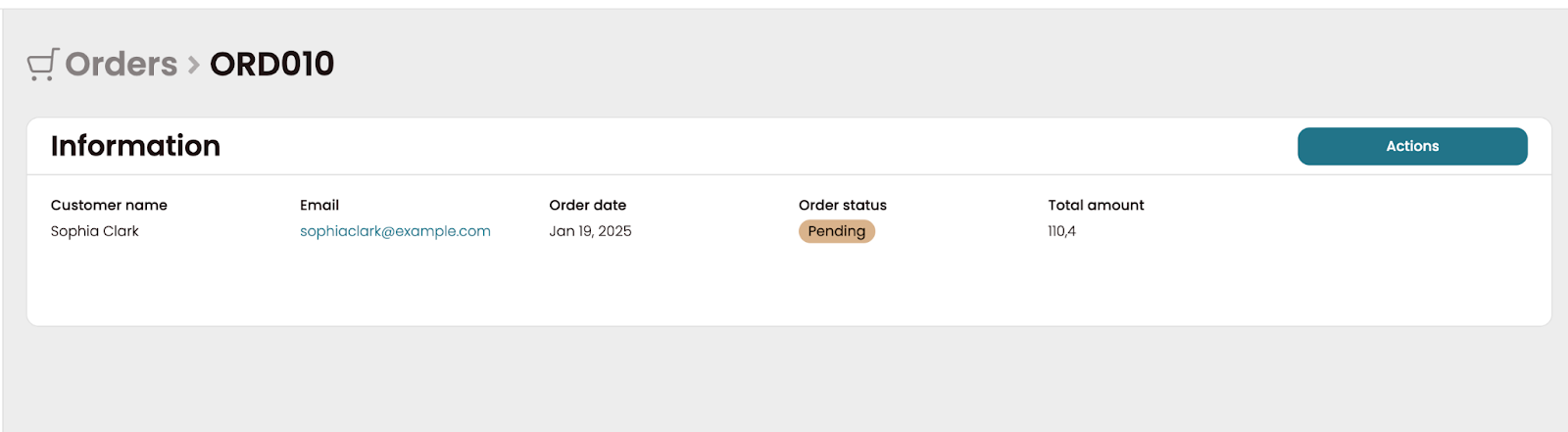Click the Total amount label
Screen dimensions: 1568x432
click(x=1096, y=205)
